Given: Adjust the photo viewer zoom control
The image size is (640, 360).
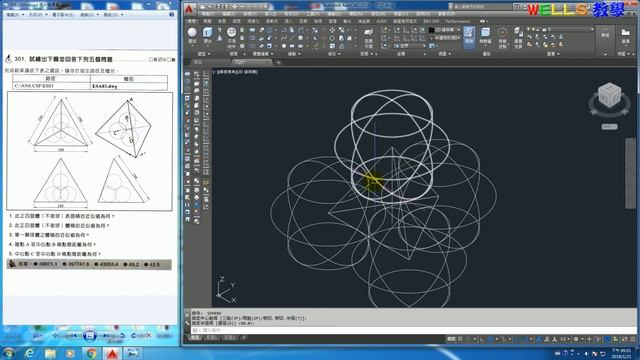Looking at the screenshot, I should click(x=38, y=336).
